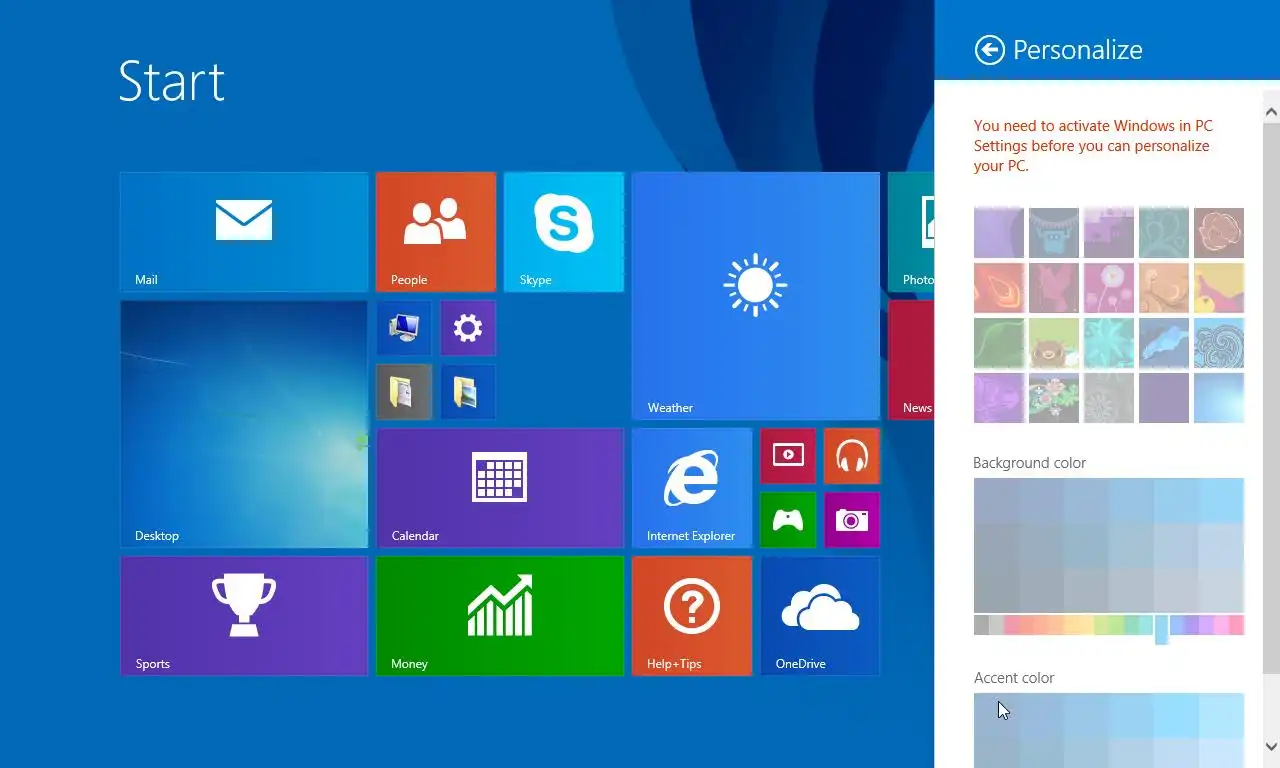Choose the flower garland on dark background
The width and height of the screenshot is (1280, 768).
1054,398
